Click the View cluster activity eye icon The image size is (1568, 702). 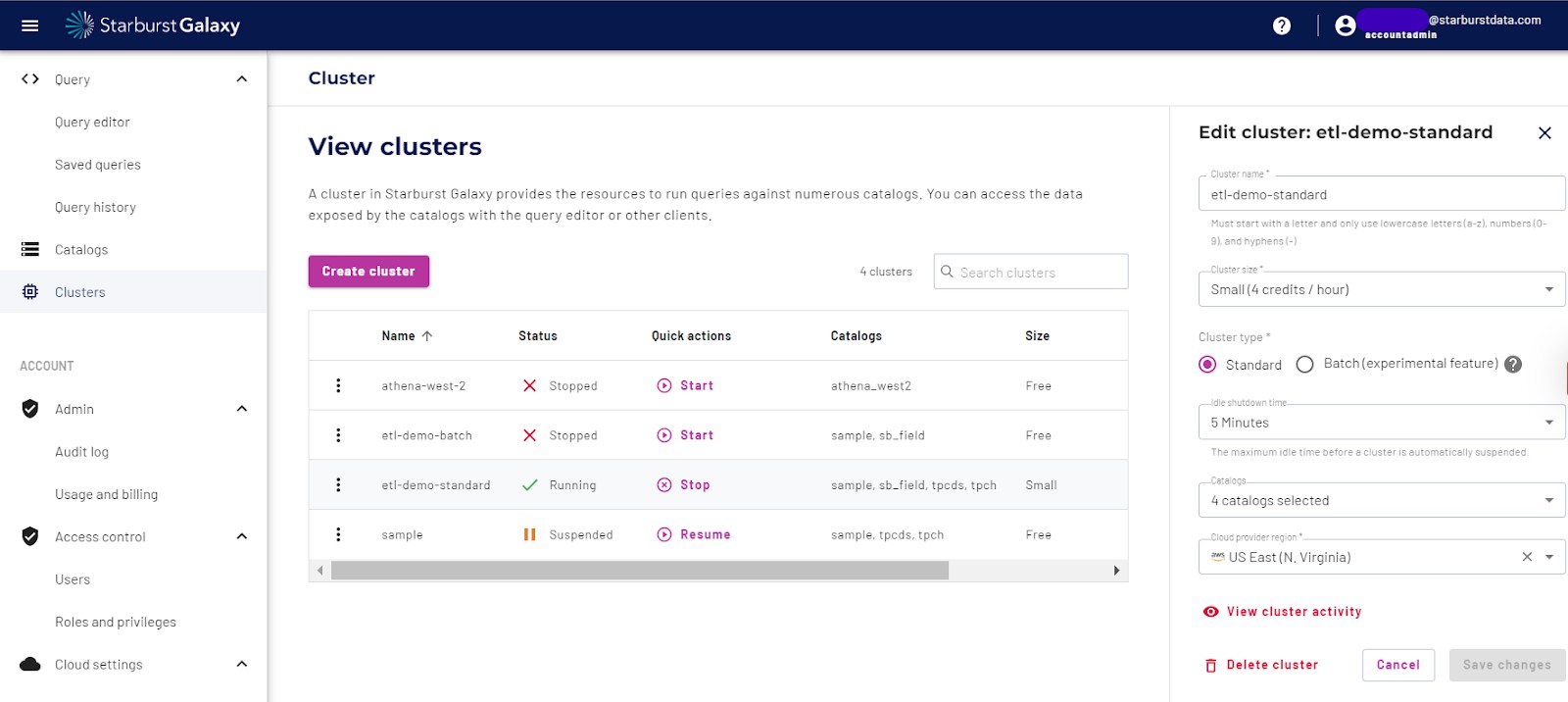[x=1211, y=612]
